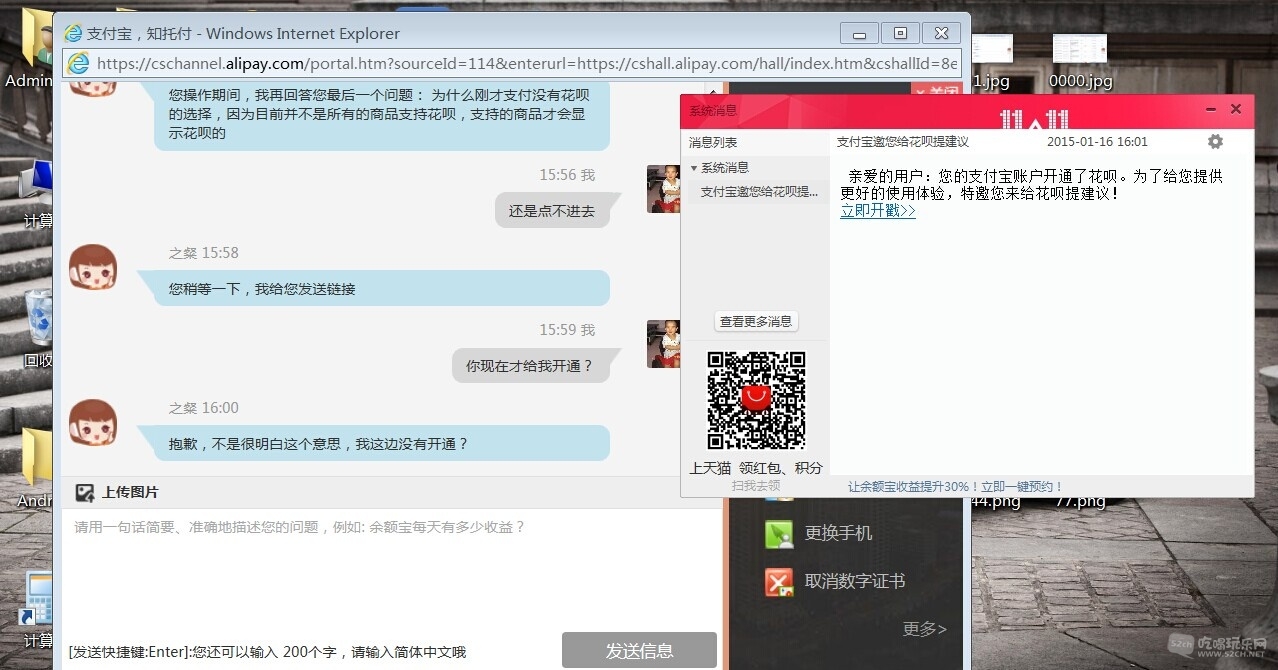Click the 更换手机 menu entry text
This screenshot has width=1278, height=670.
click(x=838, y=533)
